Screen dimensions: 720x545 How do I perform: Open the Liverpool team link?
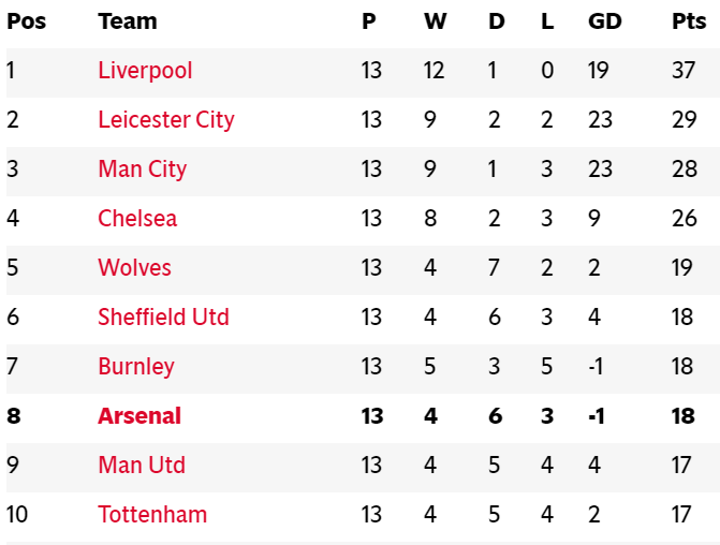click(145, 71)
